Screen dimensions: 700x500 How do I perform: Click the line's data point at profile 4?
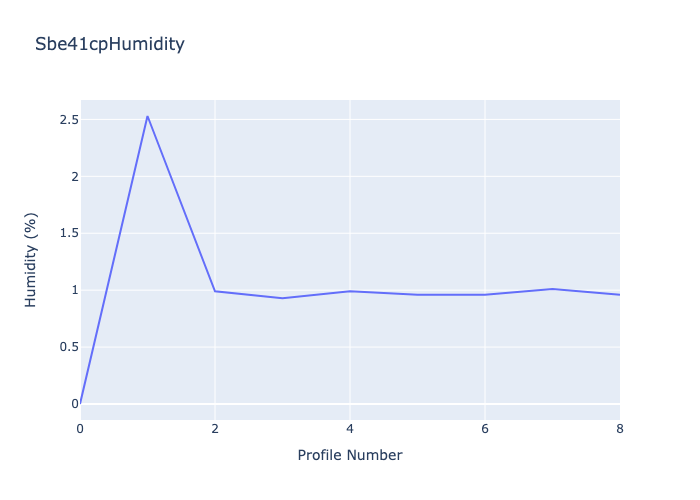tap(350, 291)
